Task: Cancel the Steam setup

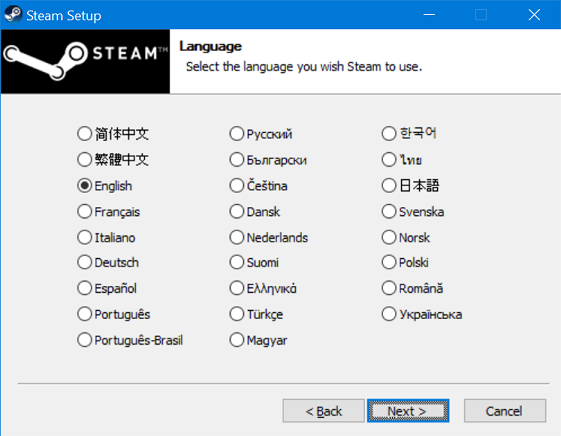Action: [x=505, y=411]
